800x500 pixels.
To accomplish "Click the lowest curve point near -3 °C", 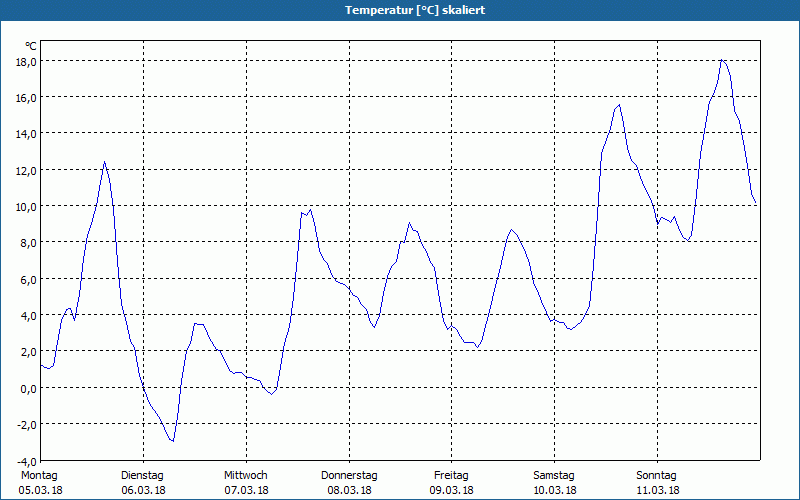I will click(x=173, y=441).
